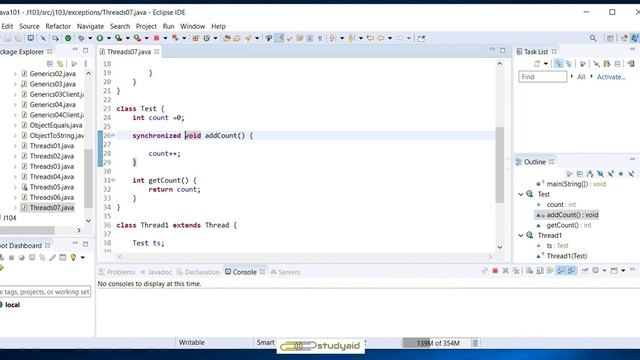
Task: Click Collapse All in Task List toolbar
Action: [618, 64]
